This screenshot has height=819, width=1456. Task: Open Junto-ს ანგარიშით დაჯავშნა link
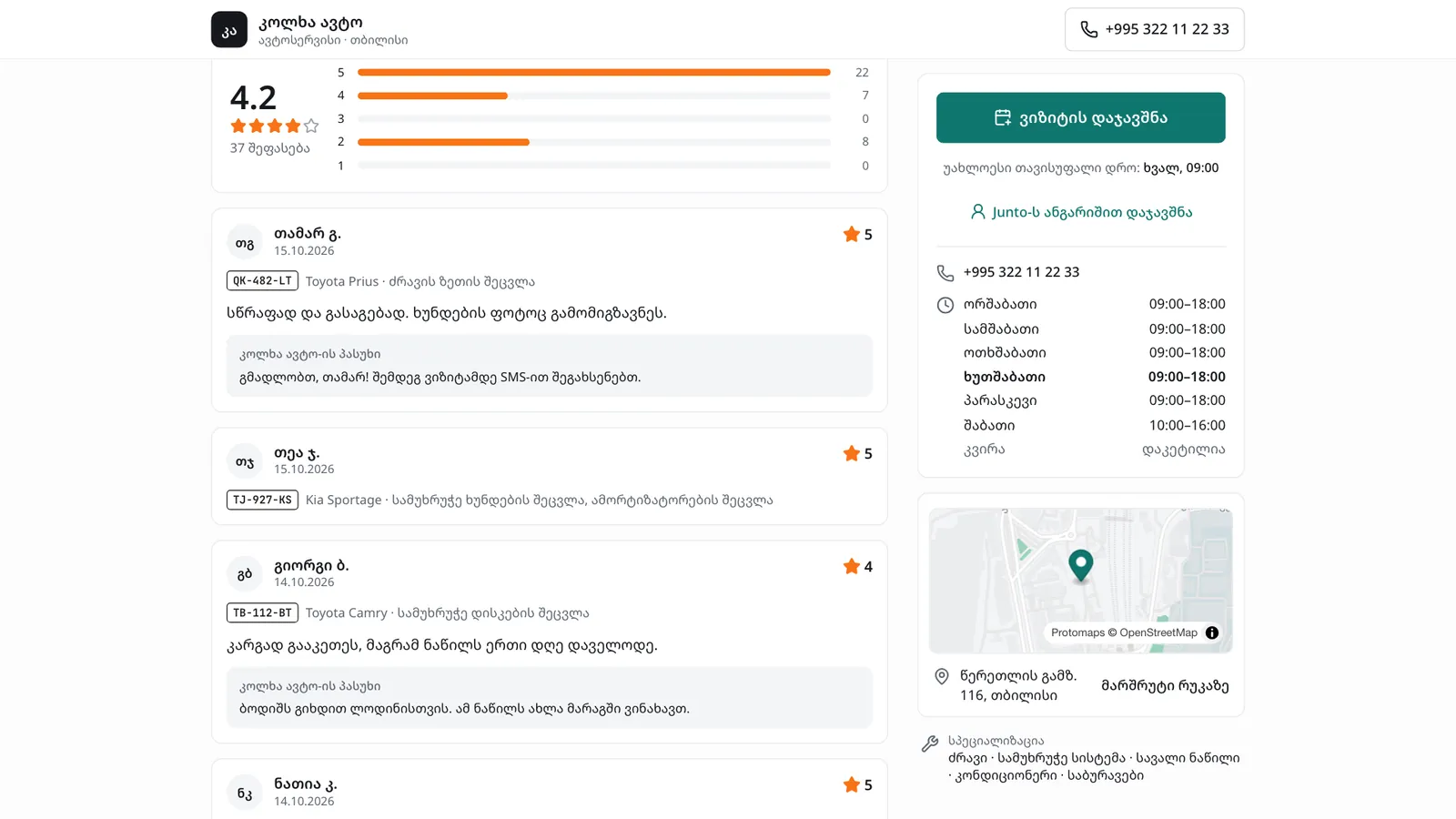1081,212
